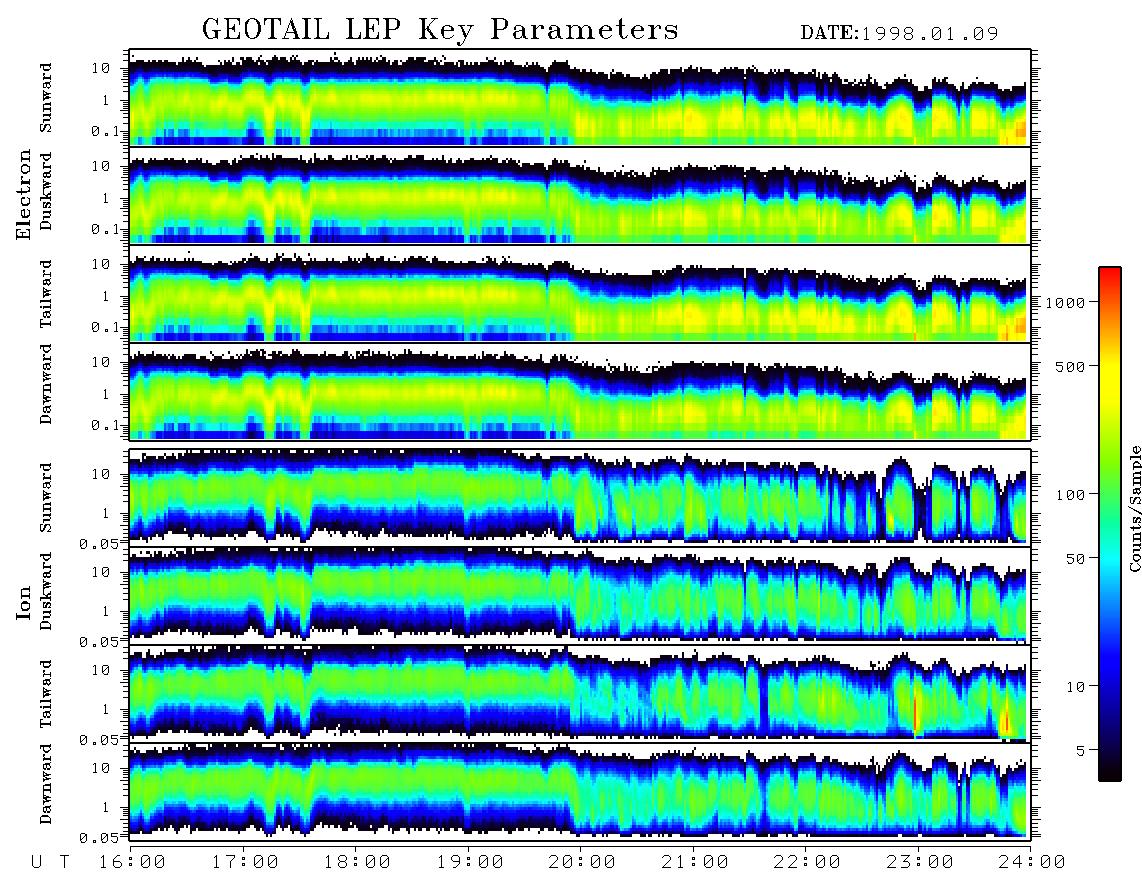Select the Ion "Tailward" panel label
The image size is (1142, 880).
click(x=46, y=694)
